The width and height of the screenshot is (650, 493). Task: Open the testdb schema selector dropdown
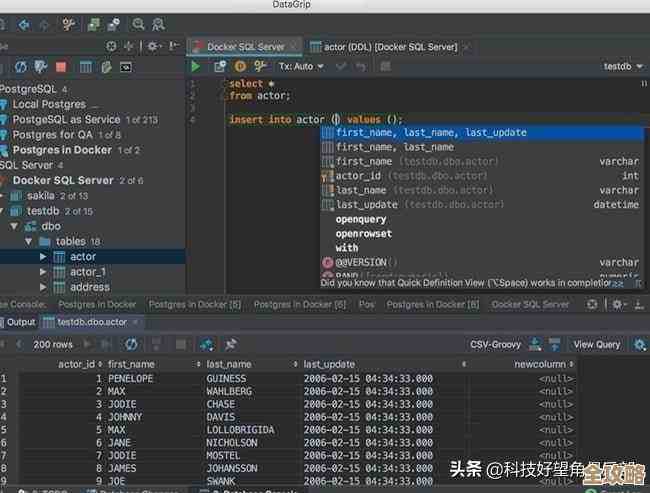(623, 66)
